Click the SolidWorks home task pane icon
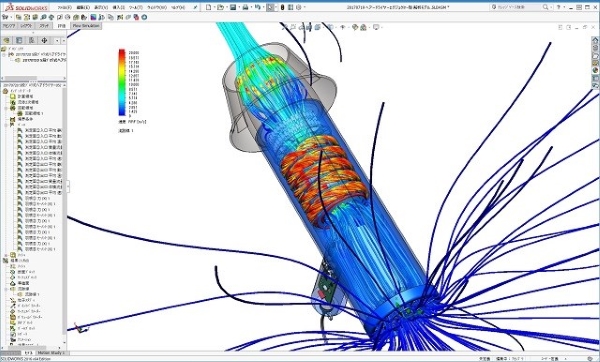The image size is (600, 362). point(595,40)
